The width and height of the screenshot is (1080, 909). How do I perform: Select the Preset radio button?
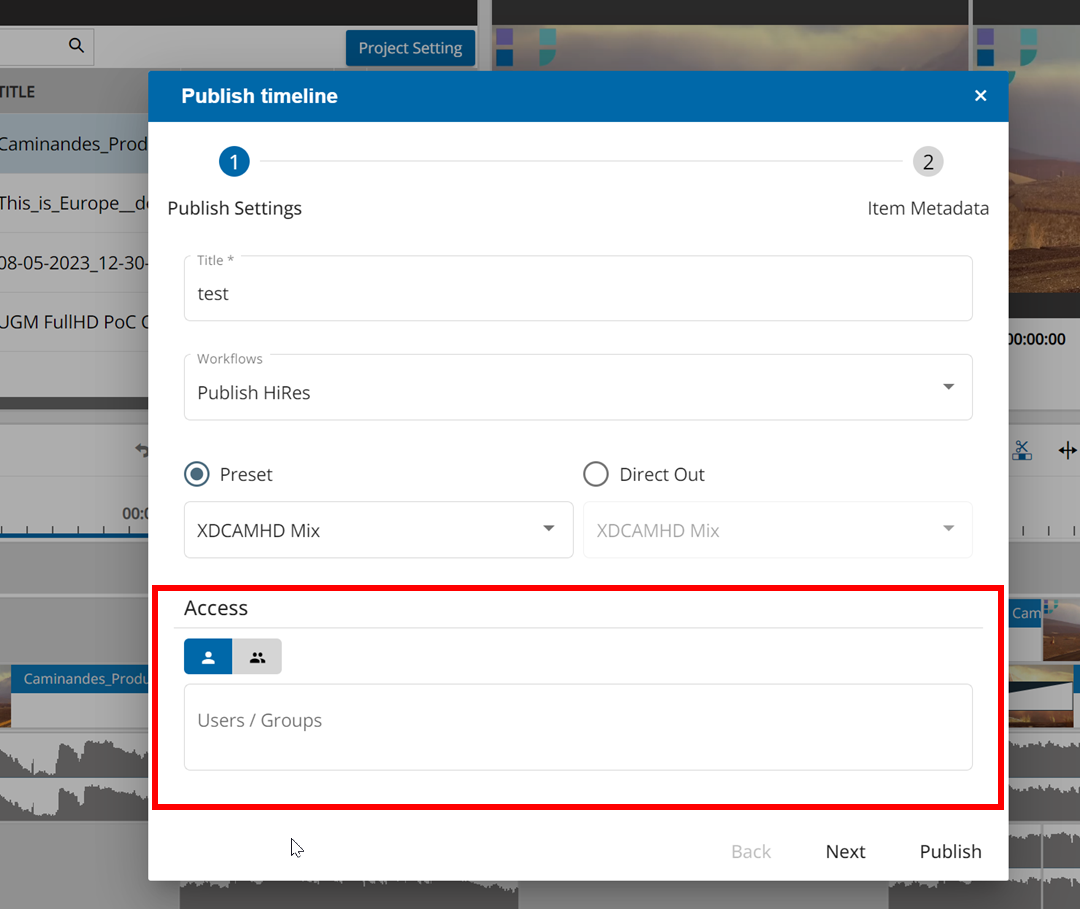click(196, 473)
